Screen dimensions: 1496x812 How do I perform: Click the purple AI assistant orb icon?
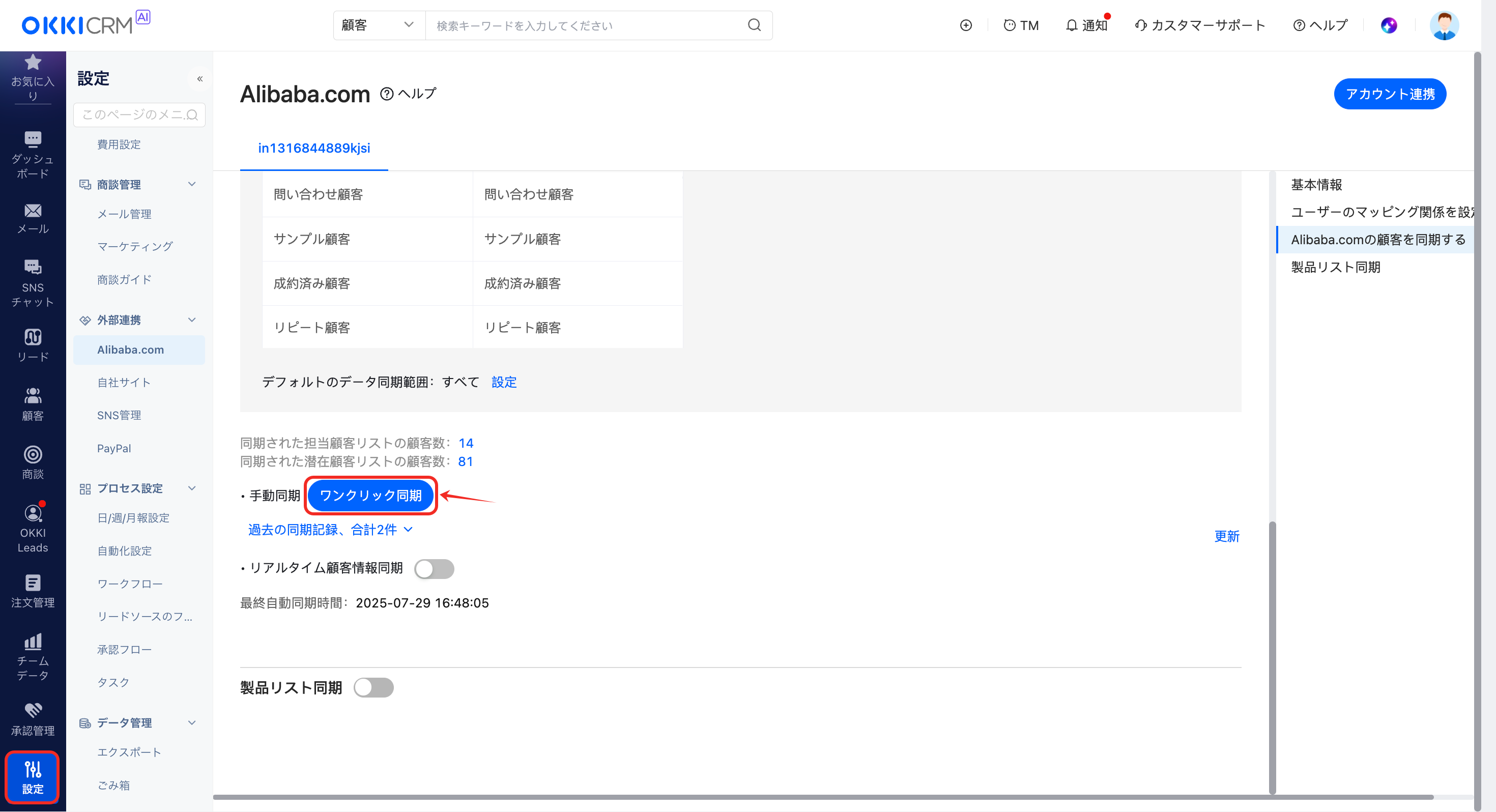(1389, 25)
